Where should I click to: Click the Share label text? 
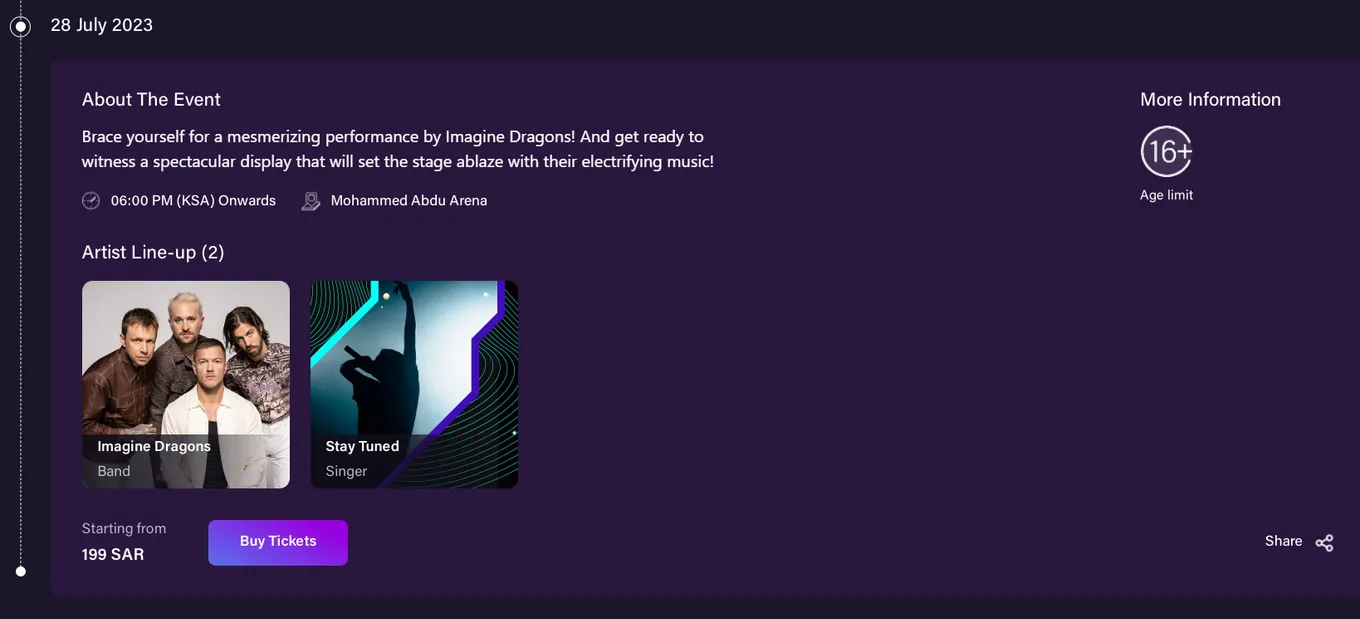pyautogui.click(x=1283, y=541)
